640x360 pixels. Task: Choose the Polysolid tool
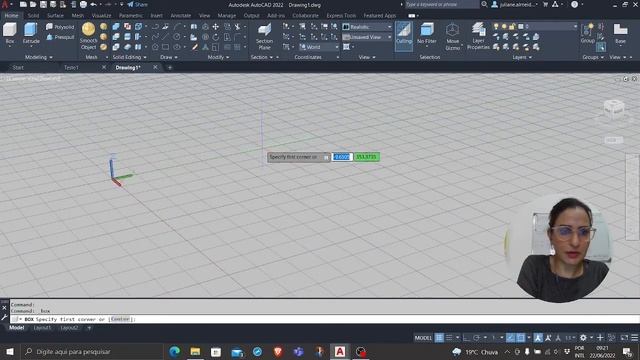[60, 27]
